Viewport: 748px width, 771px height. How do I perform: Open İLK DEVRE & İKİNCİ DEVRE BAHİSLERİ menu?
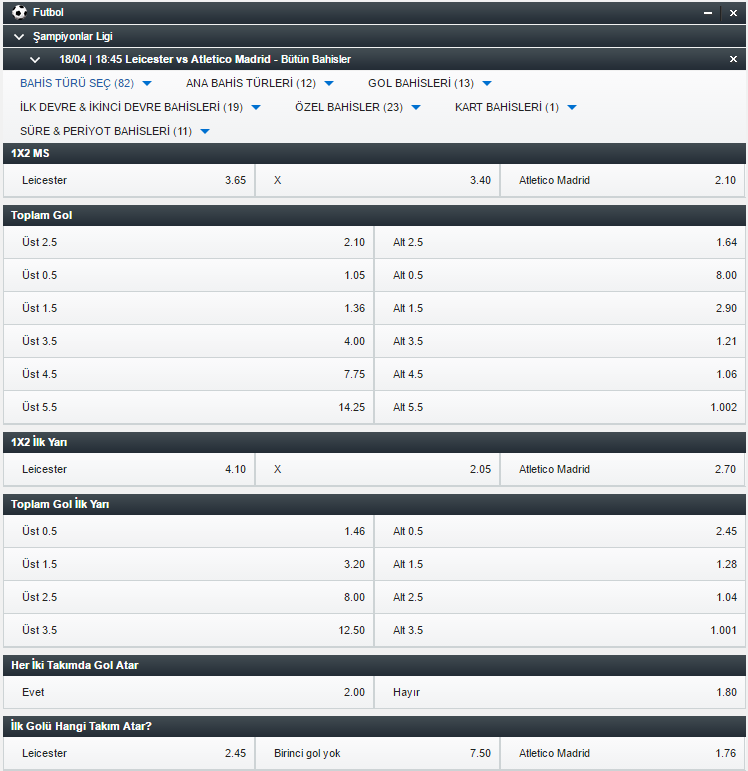[x=140, y=107]
